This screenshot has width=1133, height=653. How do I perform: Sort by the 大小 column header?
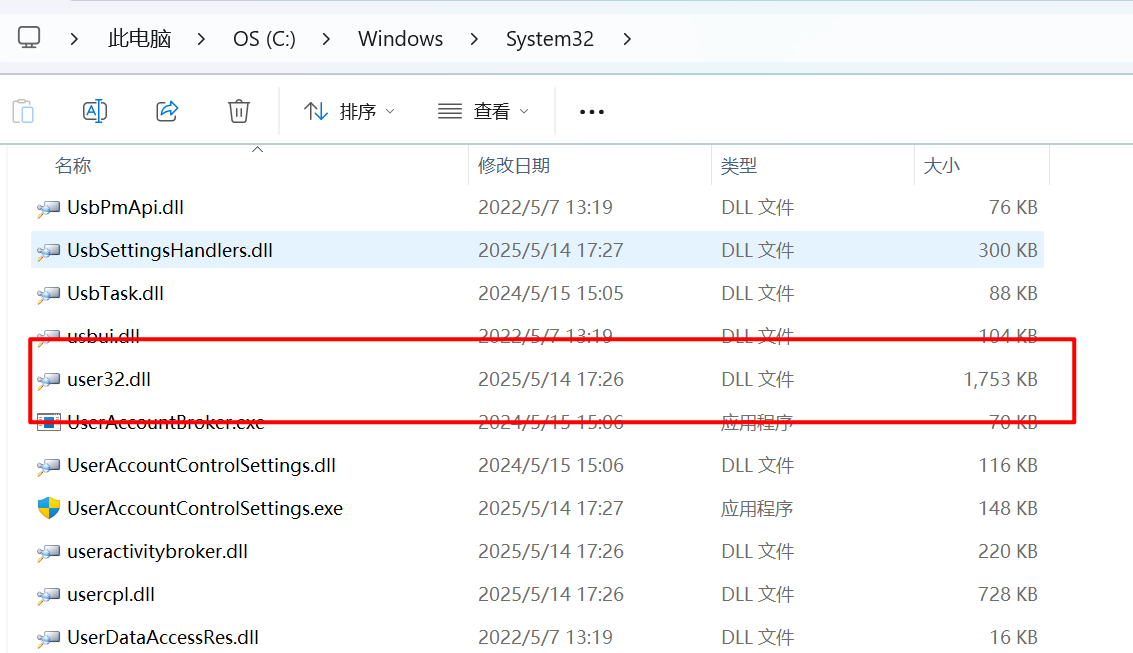coord(941,166)
